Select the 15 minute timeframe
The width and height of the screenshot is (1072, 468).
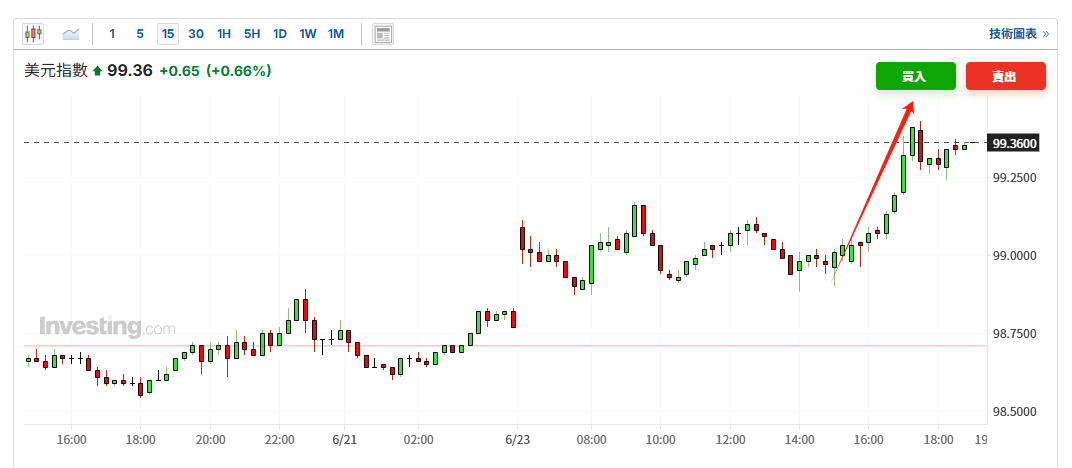168,33
